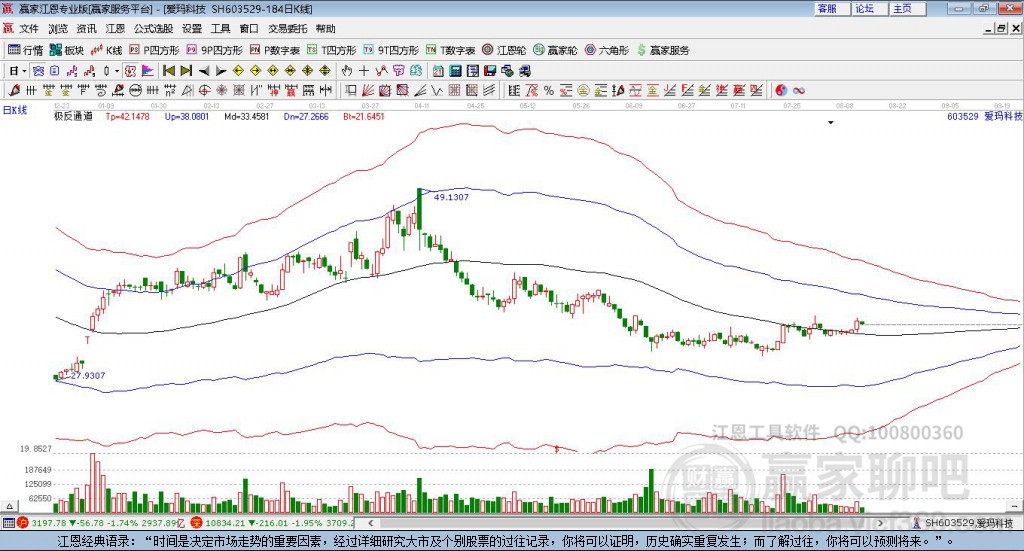
Task: Select the percent sign tool
Action: coord(549,91)
